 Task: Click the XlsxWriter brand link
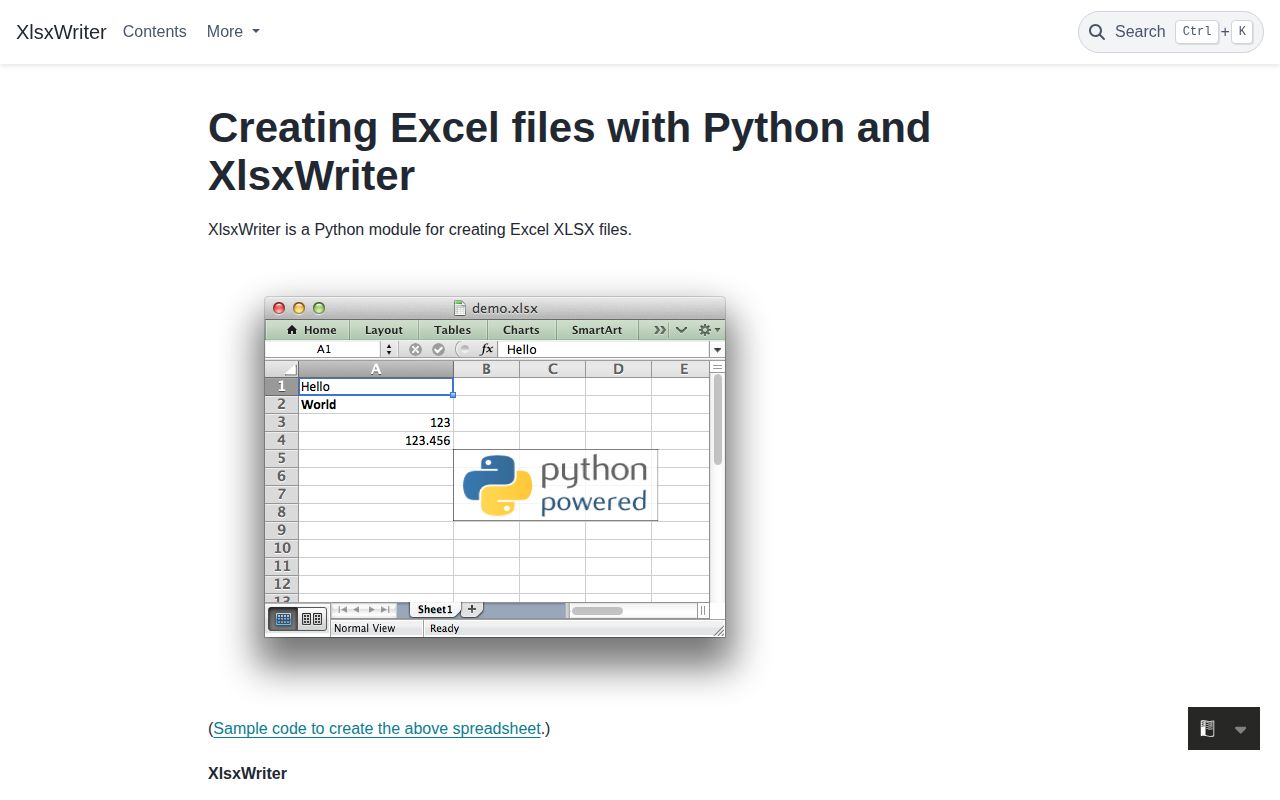pyautogui.click(x=61, y=32)
